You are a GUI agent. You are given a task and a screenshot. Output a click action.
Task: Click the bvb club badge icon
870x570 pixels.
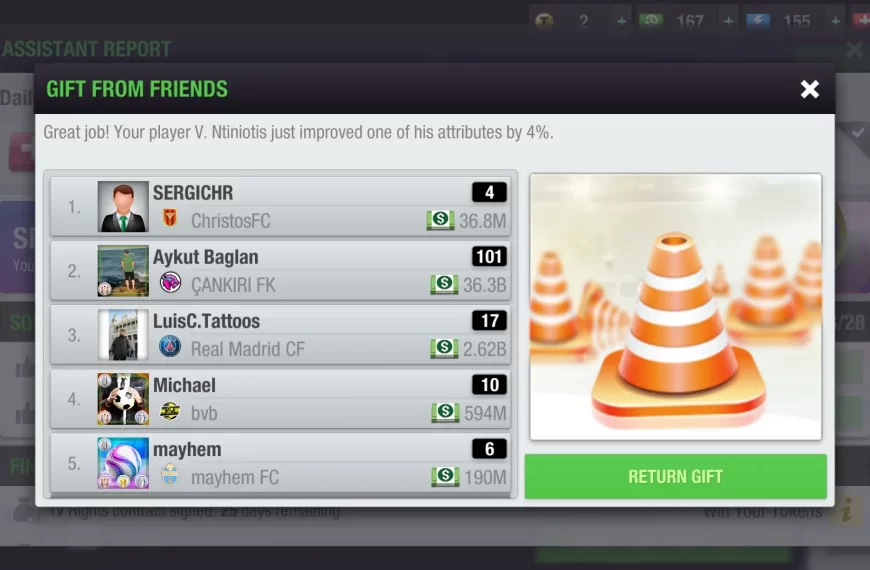[x=170, y=411]
